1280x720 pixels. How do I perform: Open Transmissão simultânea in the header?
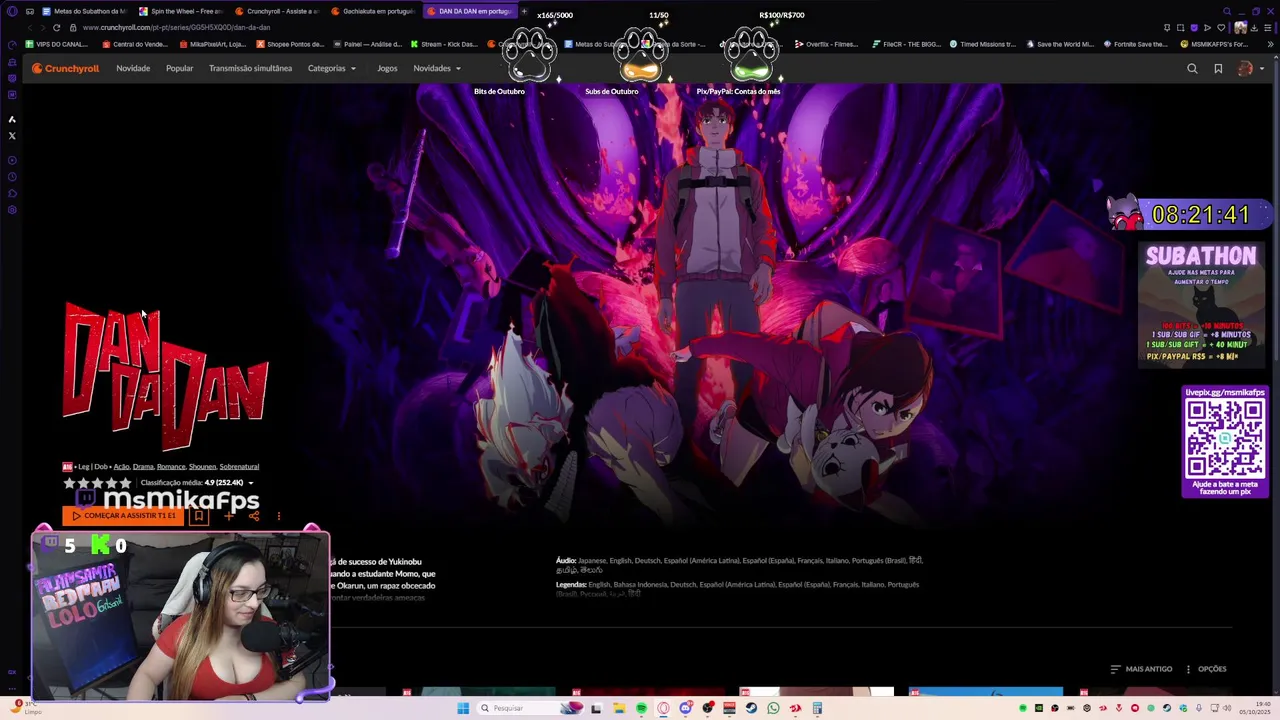click(x=250, y=68)
